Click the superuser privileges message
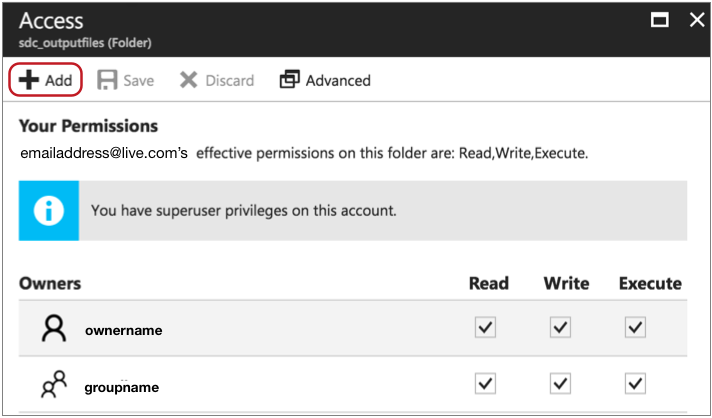 click(x=244, y=211)
